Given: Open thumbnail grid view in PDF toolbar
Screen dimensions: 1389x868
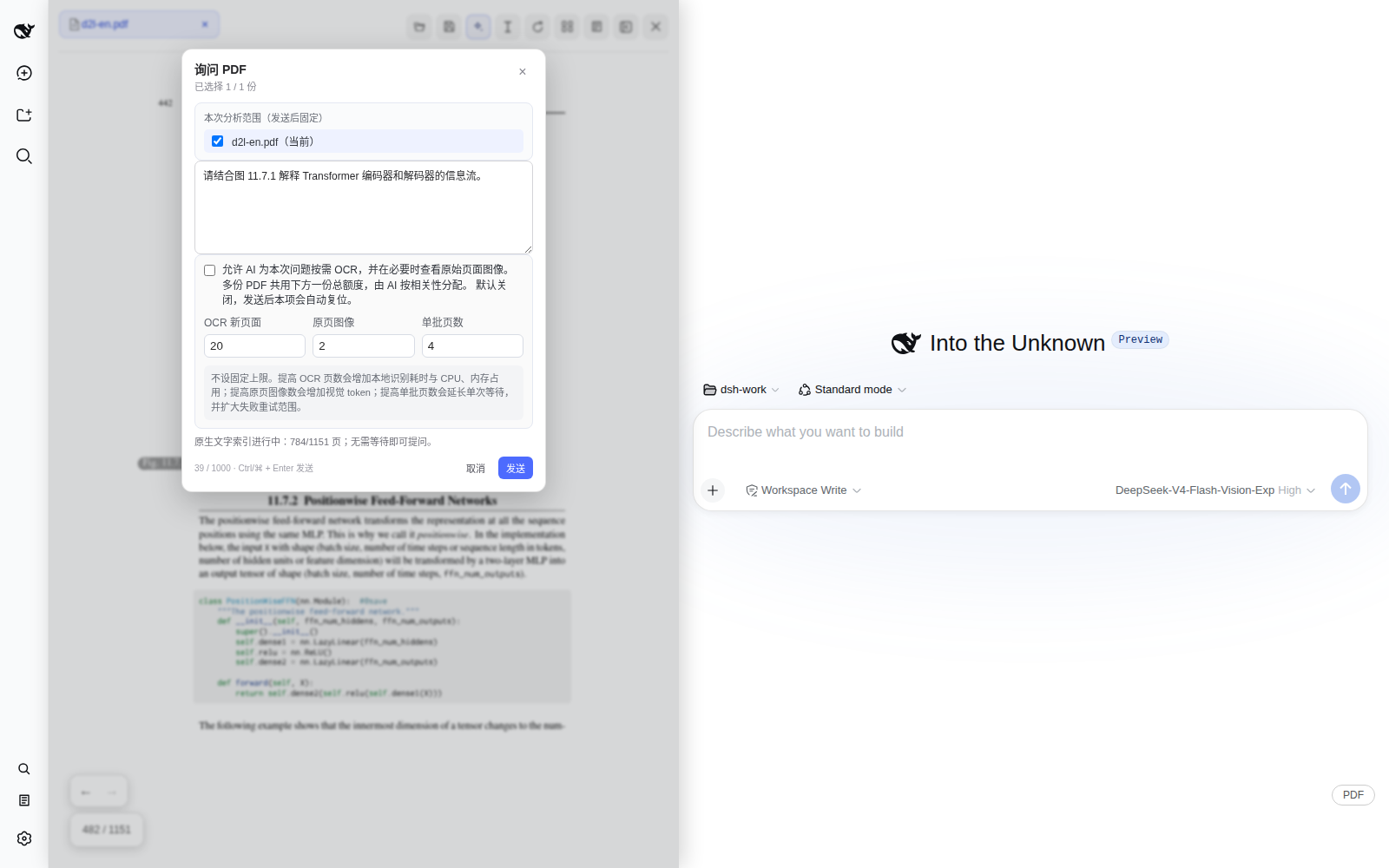Looking at the screenshot, I should 567,27.
